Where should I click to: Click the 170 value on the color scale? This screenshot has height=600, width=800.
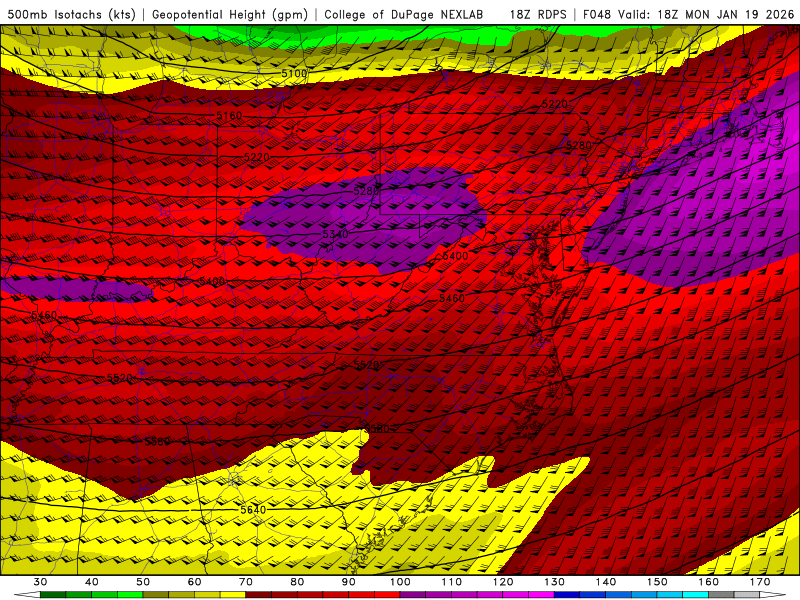point(760,582)
